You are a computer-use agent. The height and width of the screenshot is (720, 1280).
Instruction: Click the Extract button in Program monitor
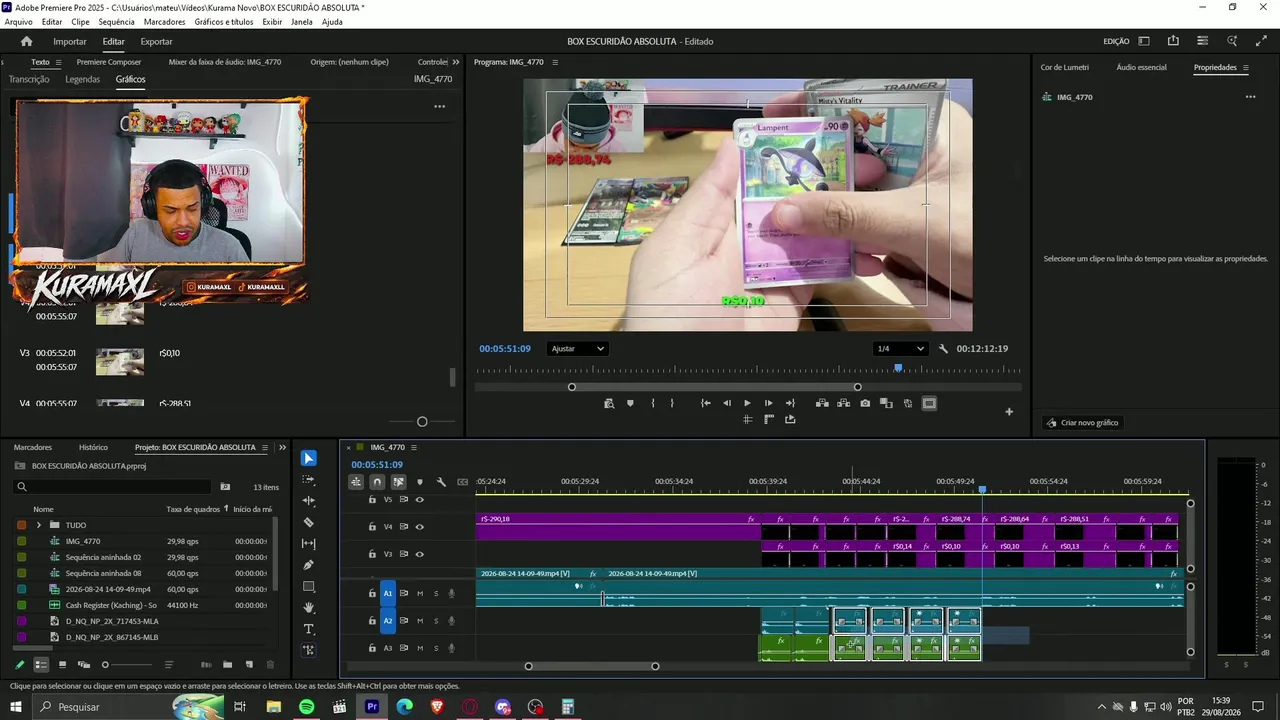coord(844,403)
